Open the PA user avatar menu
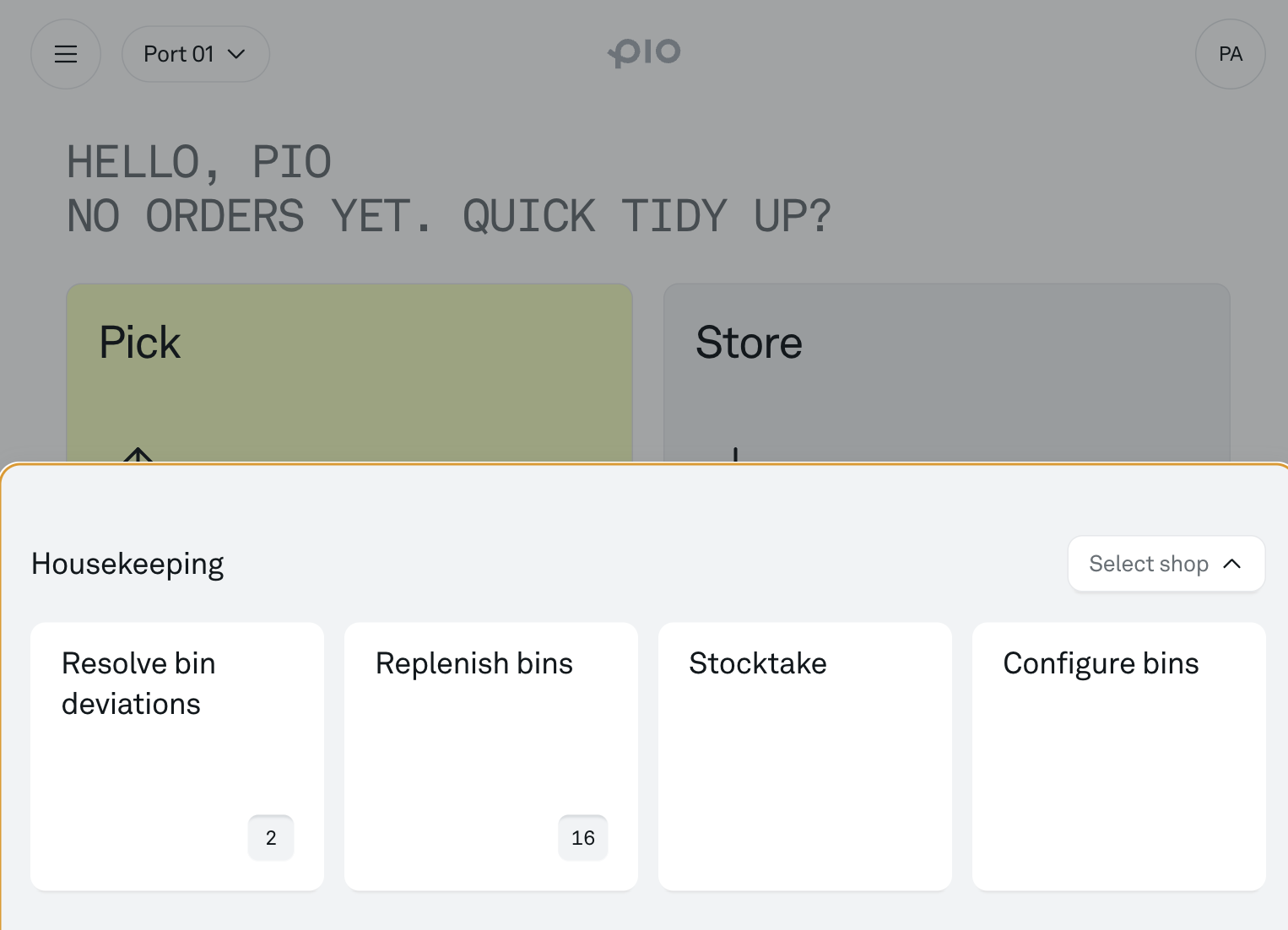Screen dimensions: 1288x930 (1231, 54)
